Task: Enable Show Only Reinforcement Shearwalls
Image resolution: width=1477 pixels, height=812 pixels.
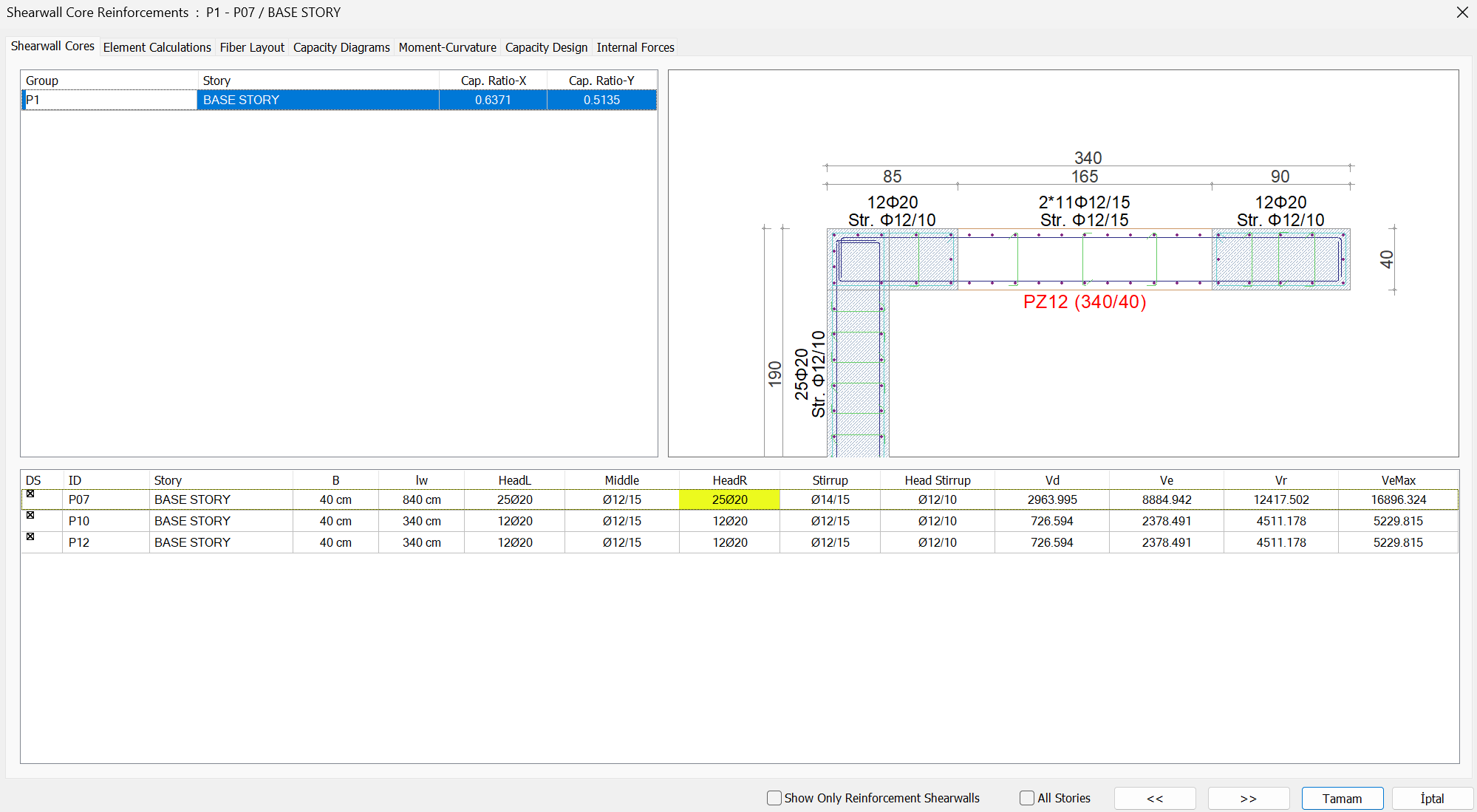Action: coord(774,798)
